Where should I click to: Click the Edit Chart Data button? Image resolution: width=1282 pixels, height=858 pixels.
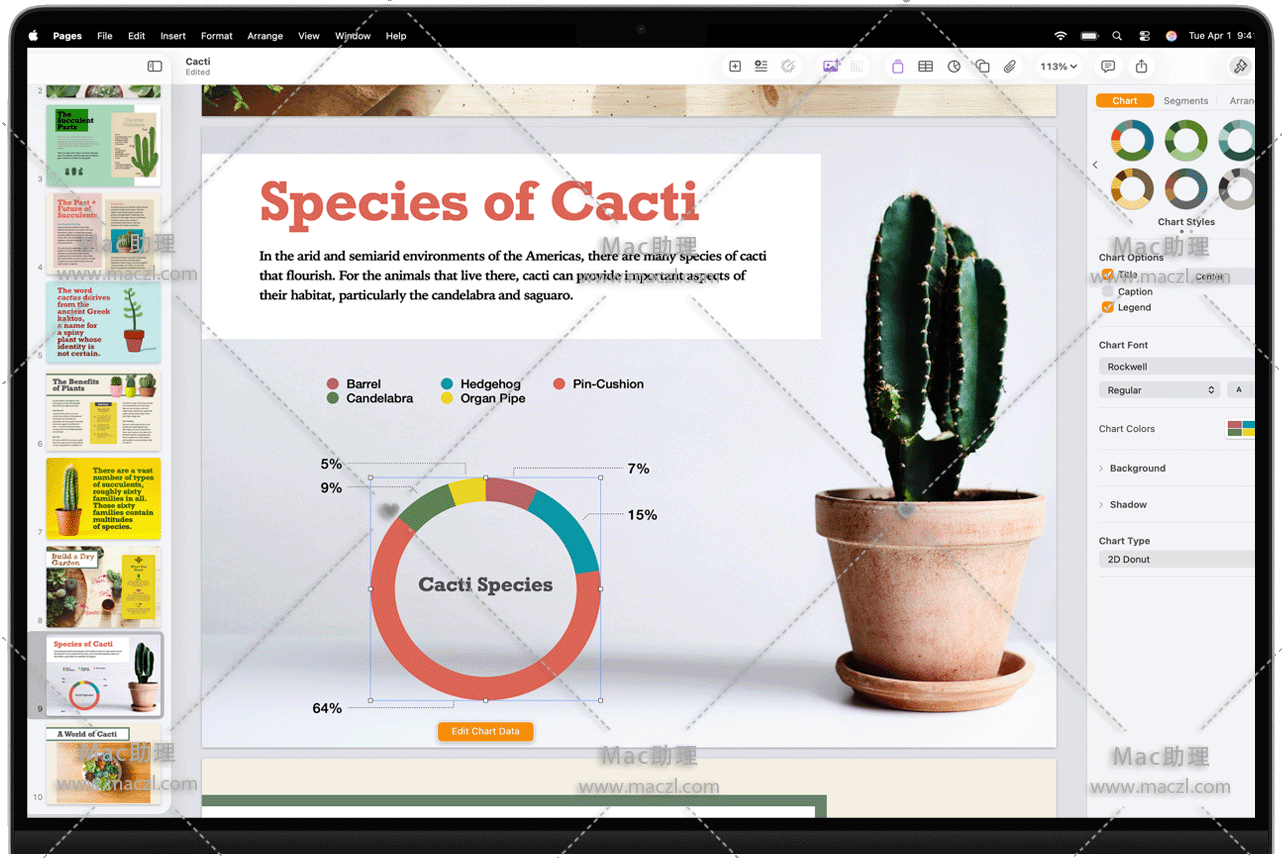(x=485, y=731)
